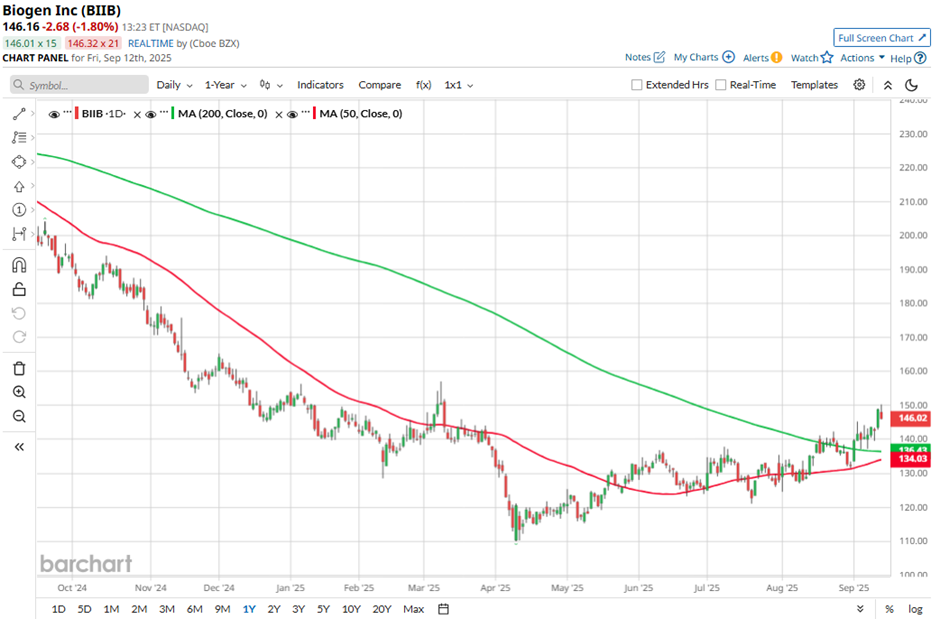Select the 1Y time range
The width and height of the screenshot is (940, 619).
(249, 609)
